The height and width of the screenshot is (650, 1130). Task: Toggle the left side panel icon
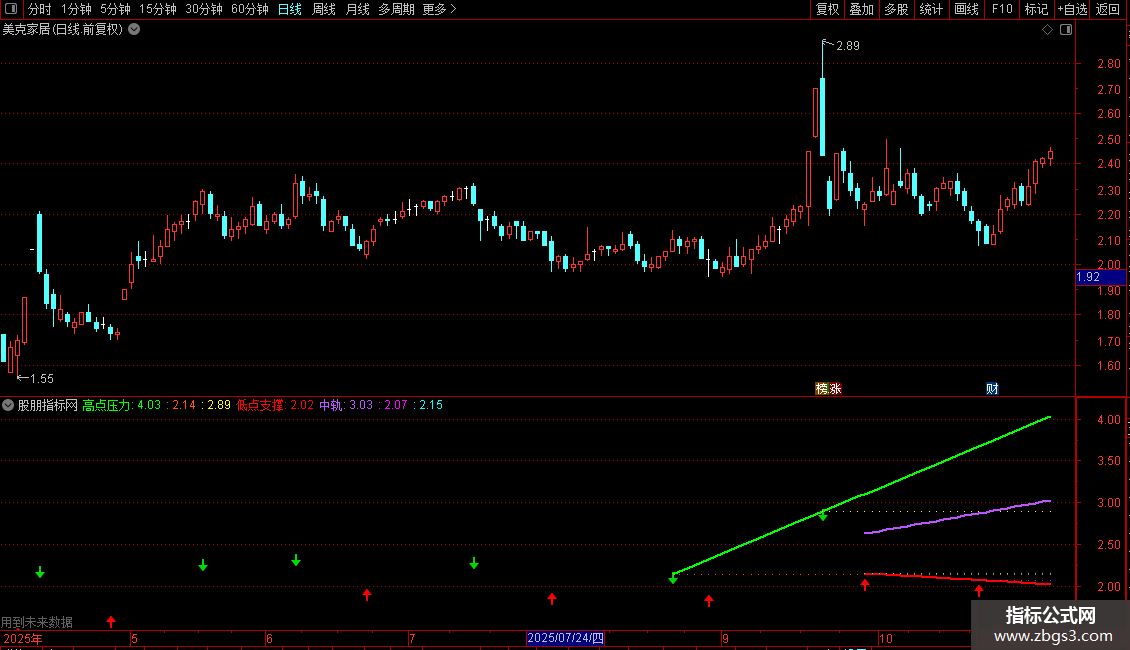click(11, 9)
